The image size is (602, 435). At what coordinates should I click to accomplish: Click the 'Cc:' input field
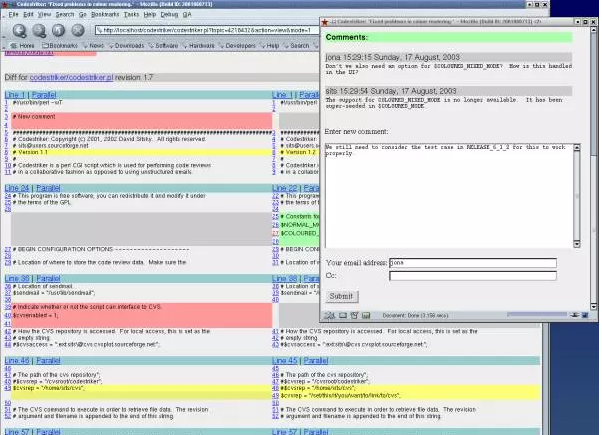[473, 276]
